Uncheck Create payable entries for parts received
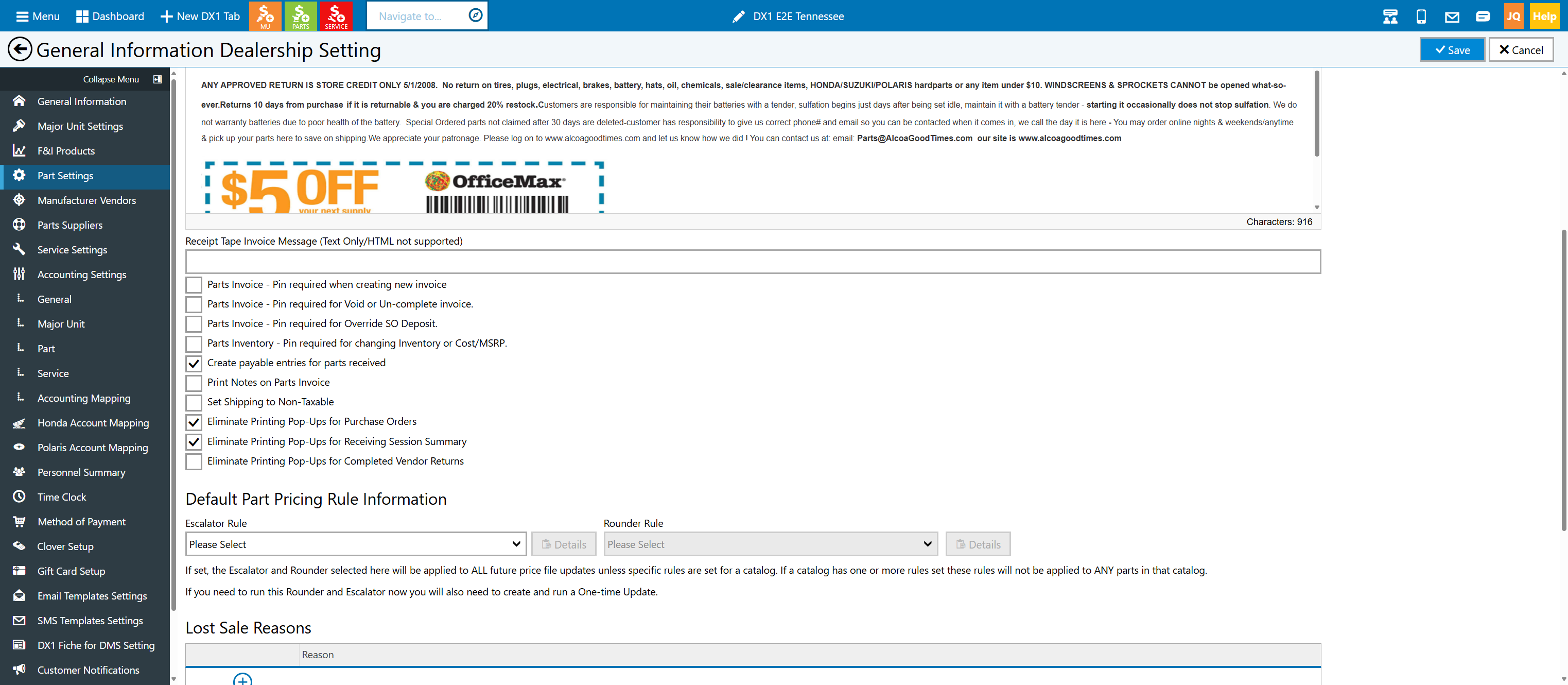The image size is (1568, 685). pyautogui.click(x=194, y=363)
